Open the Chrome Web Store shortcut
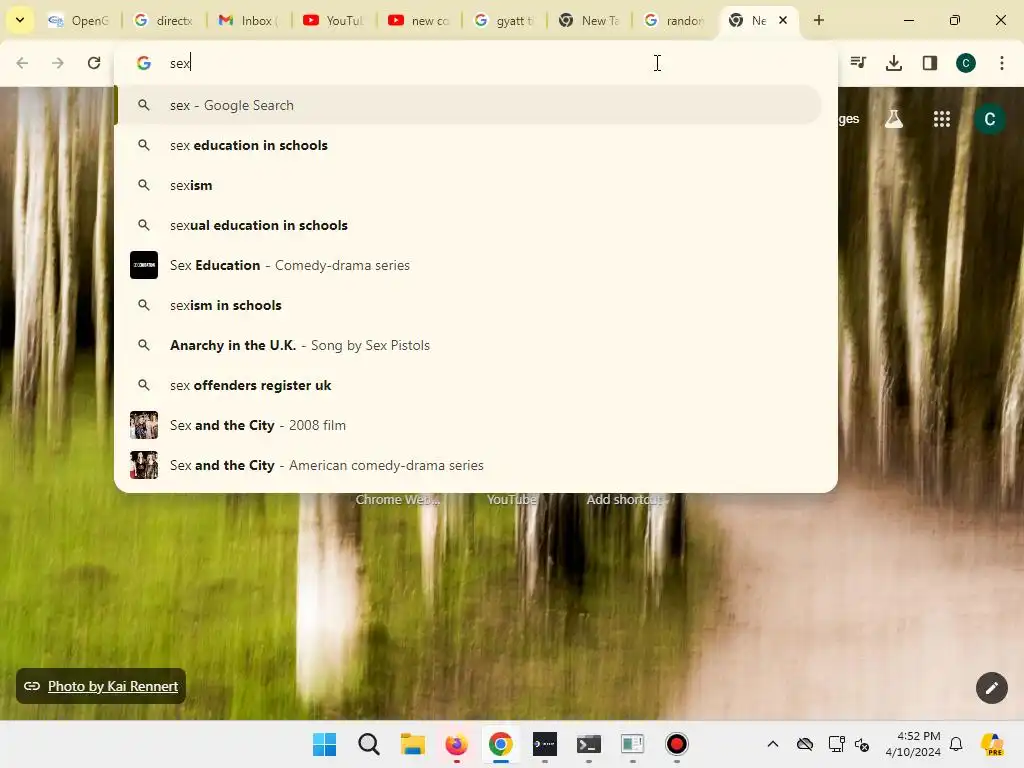Image resolution: width=1024 pixels, height=768 pixels. point(398,500)
